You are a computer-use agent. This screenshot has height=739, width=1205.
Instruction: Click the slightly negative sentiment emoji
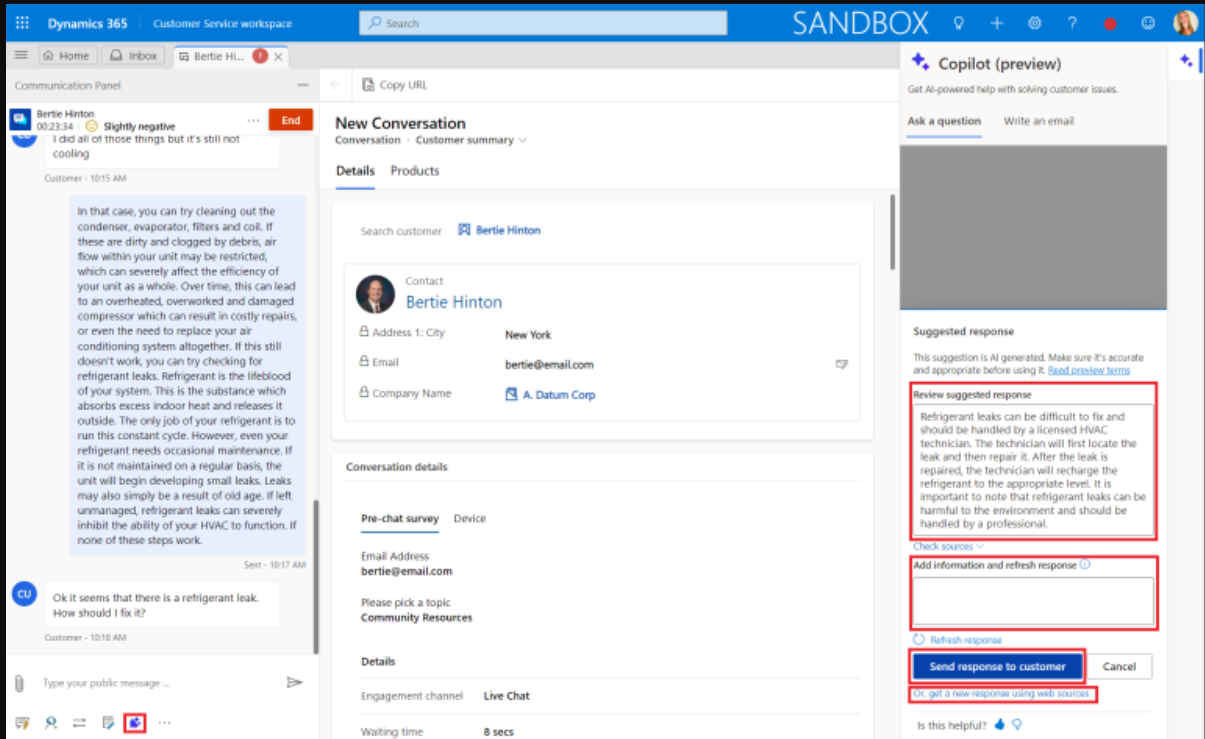coord(91,127)
